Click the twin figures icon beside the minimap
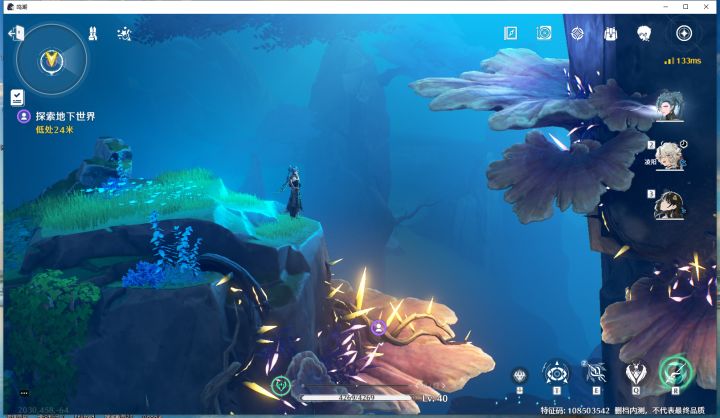The height and width of the screenshot is (418, 720). [93, 34]
